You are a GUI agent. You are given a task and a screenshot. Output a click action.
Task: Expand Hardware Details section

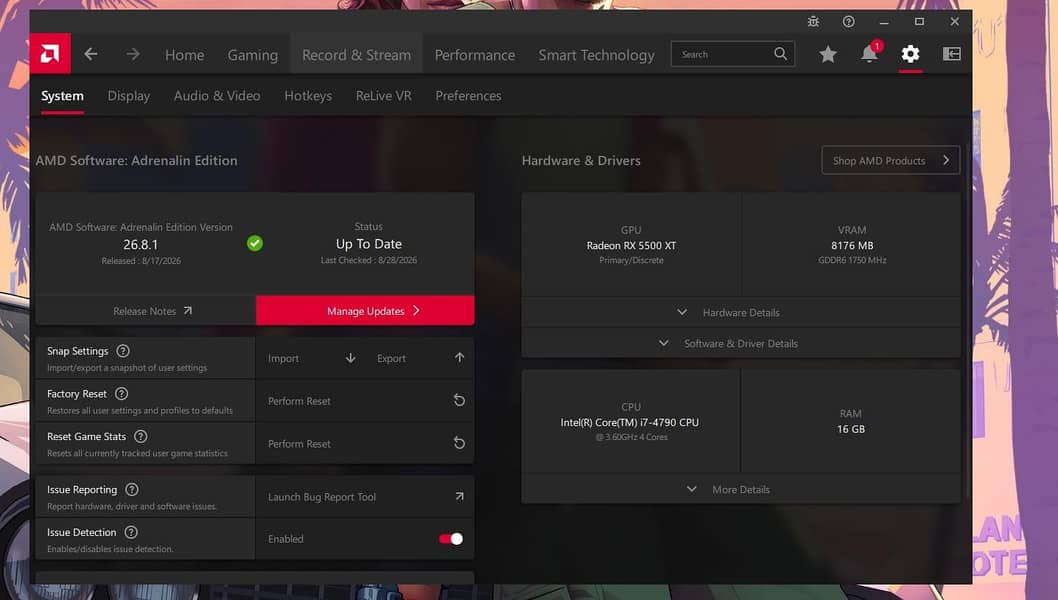pyautogui.click(x=741, y=312)
